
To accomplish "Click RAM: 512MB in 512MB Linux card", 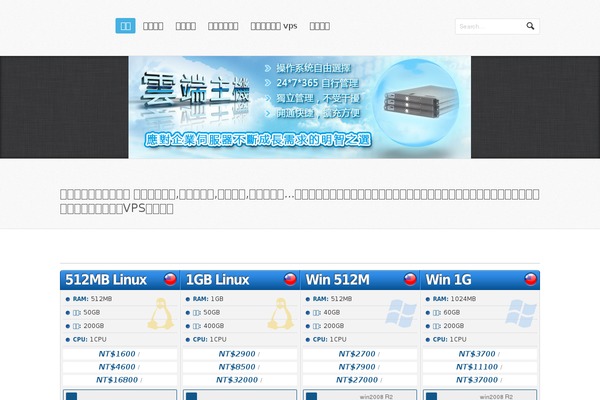I will pyautogui.click(x=92, y=299).
